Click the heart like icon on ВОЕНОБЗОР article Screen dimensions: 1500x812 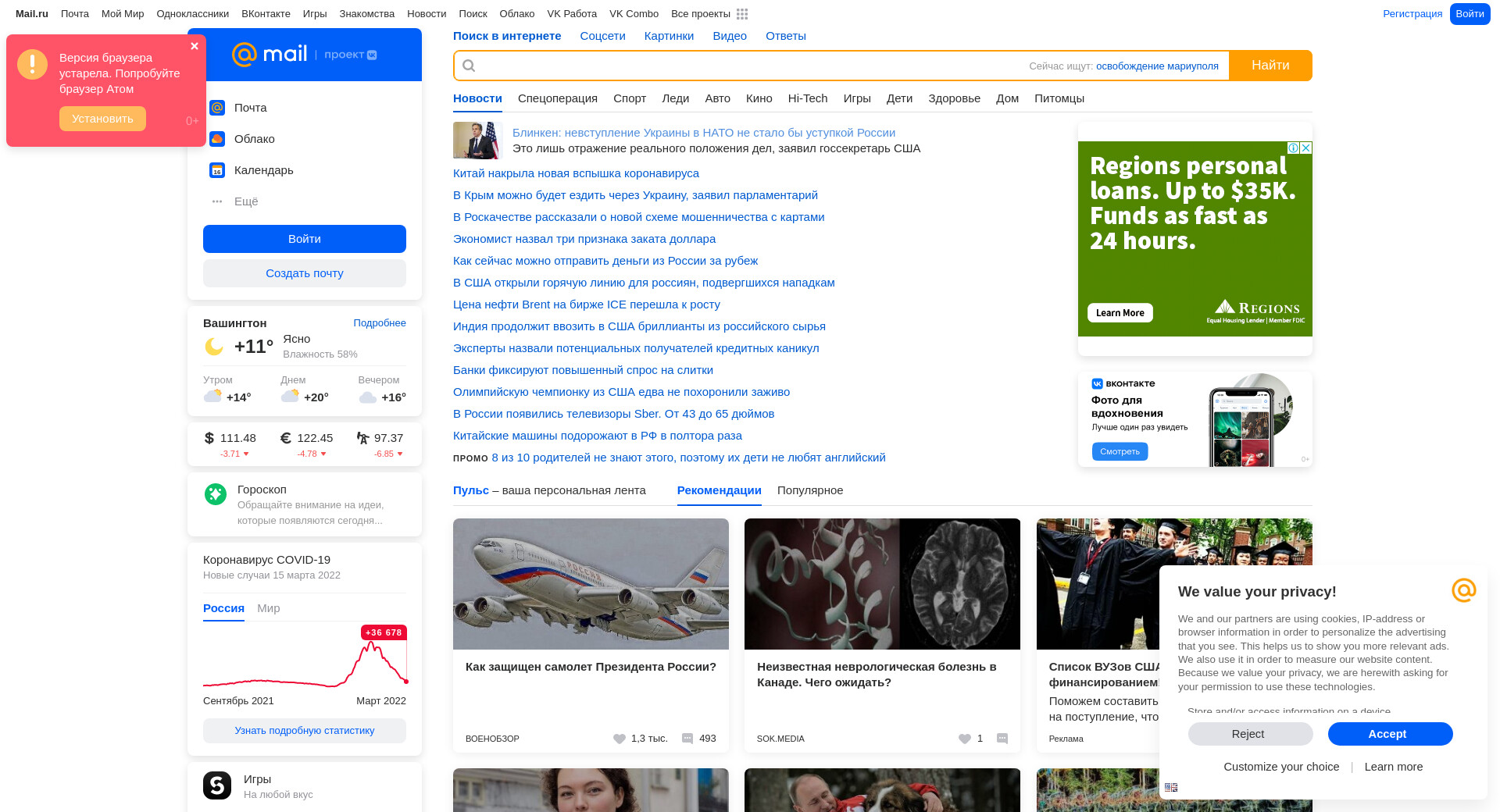click(620, 739)
